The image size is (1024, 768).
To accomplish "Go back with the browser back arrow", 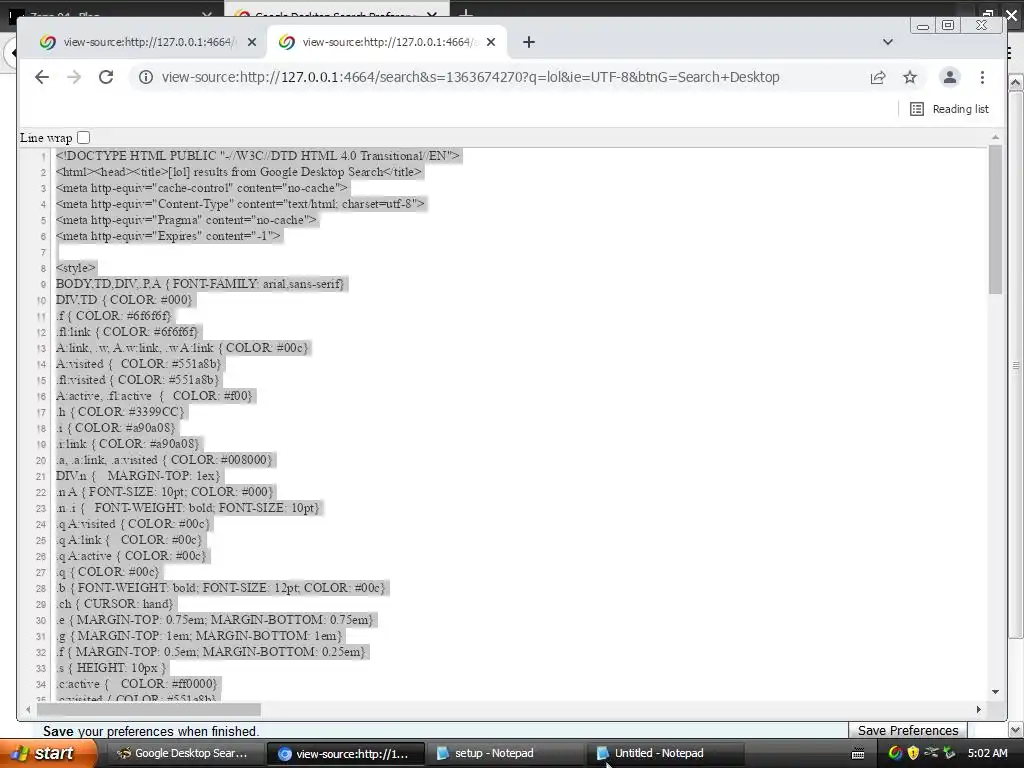I will tap(42, 77).
